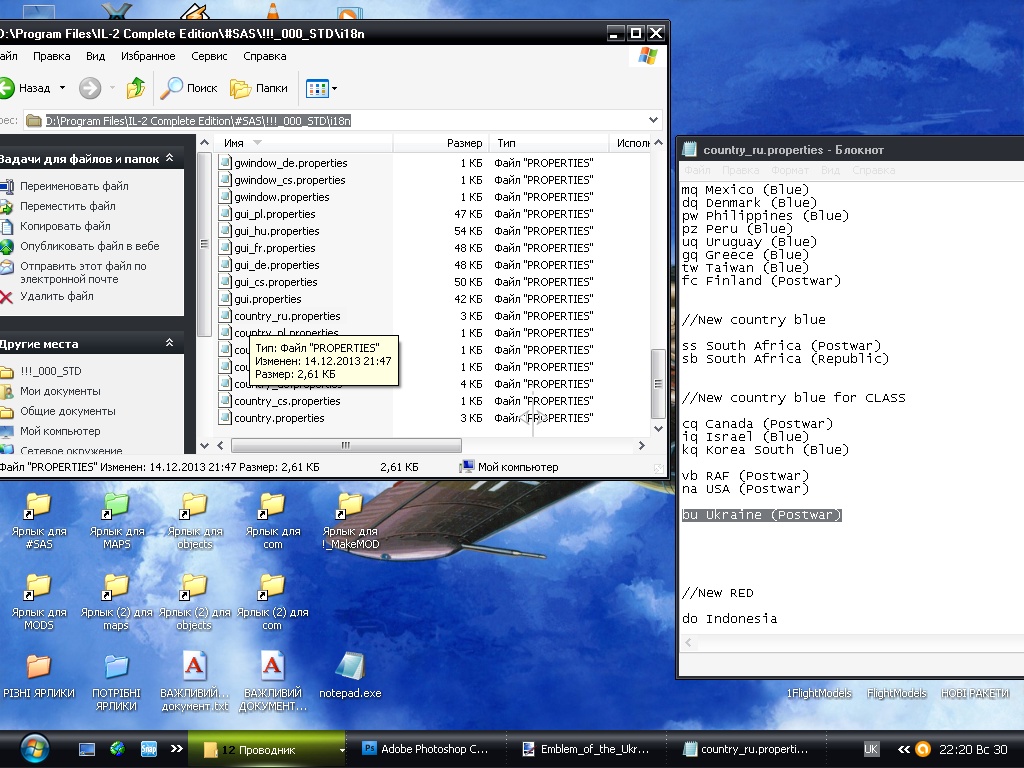Click the Удалить файл red X icon

point(6,296)
